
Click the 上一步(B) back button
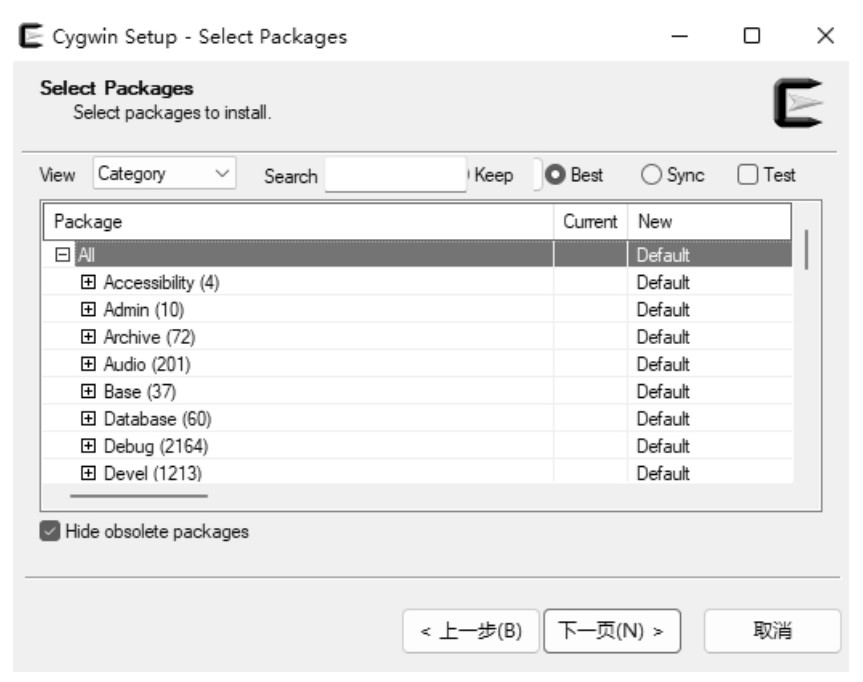(x=471, y=631)
